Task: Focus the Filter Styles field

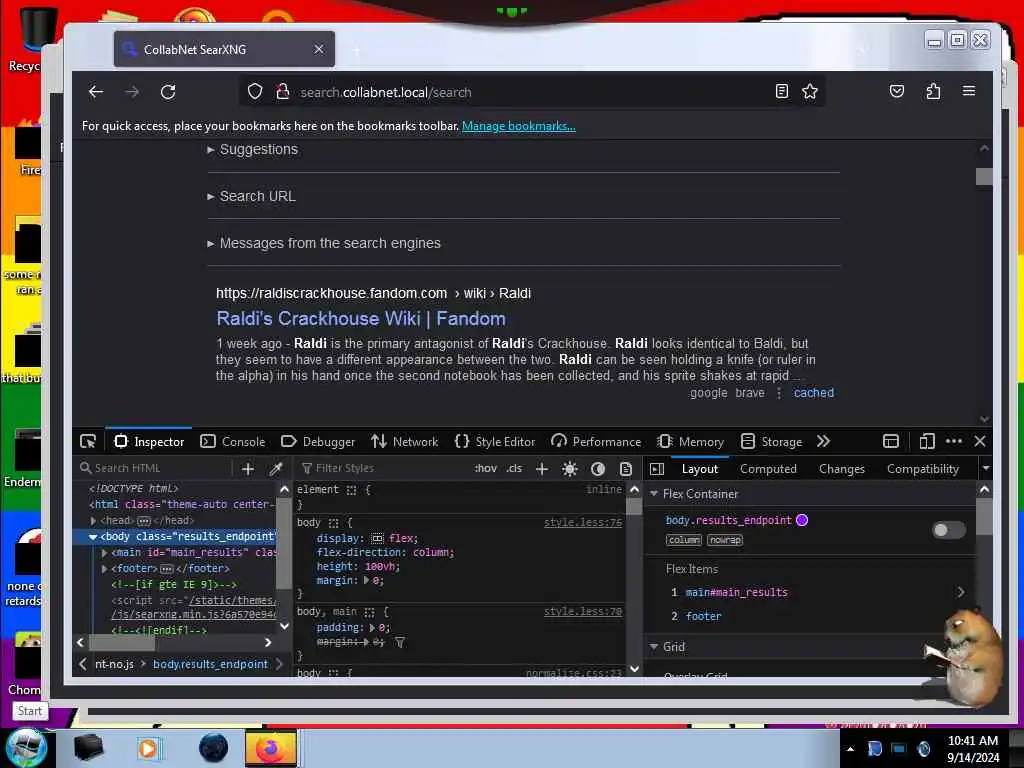Action: [382, 468]
